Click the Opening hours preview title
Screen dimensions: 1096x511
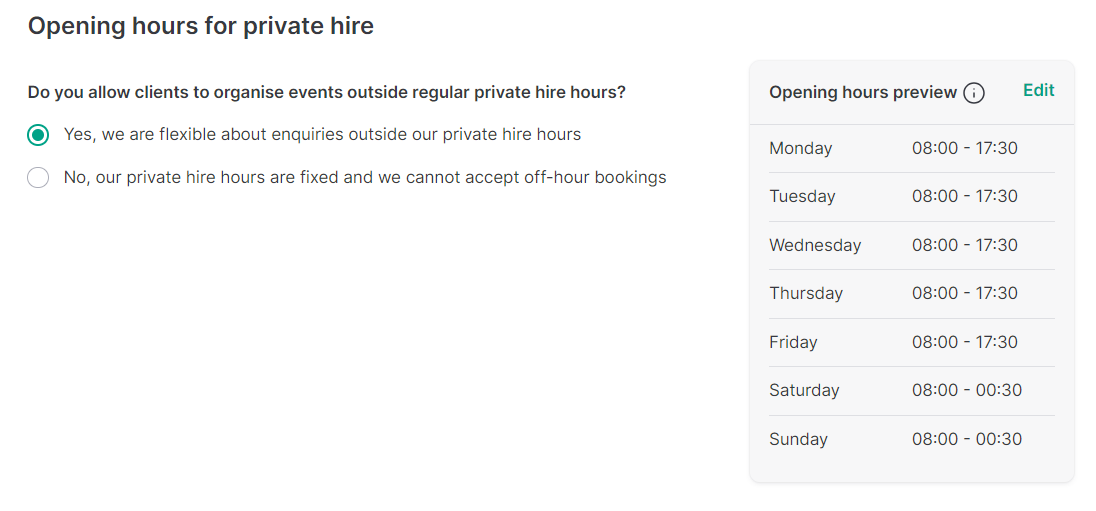[863, 92]
